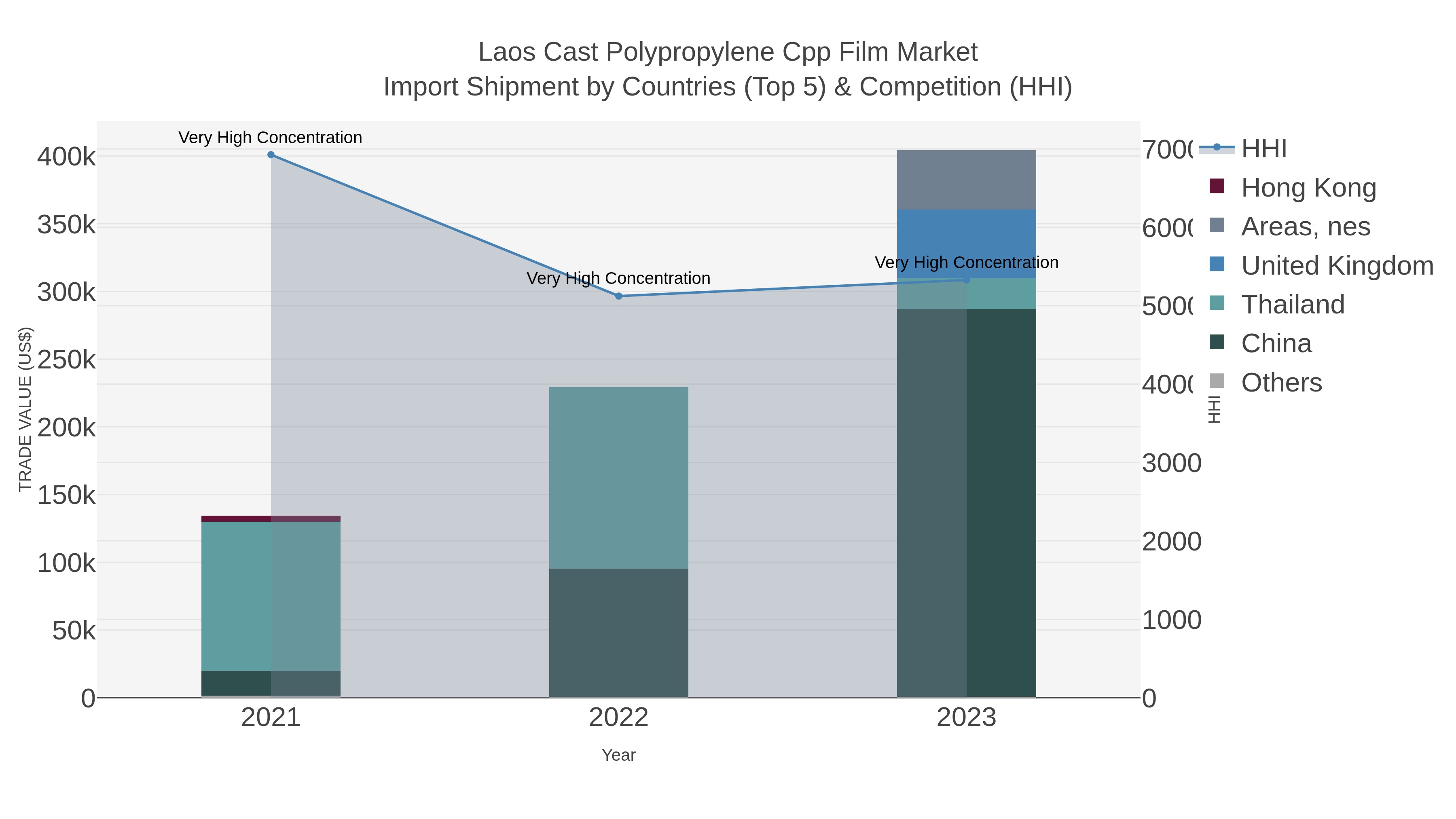Click the 2000 HHI axis tick label

point(1172,542)
